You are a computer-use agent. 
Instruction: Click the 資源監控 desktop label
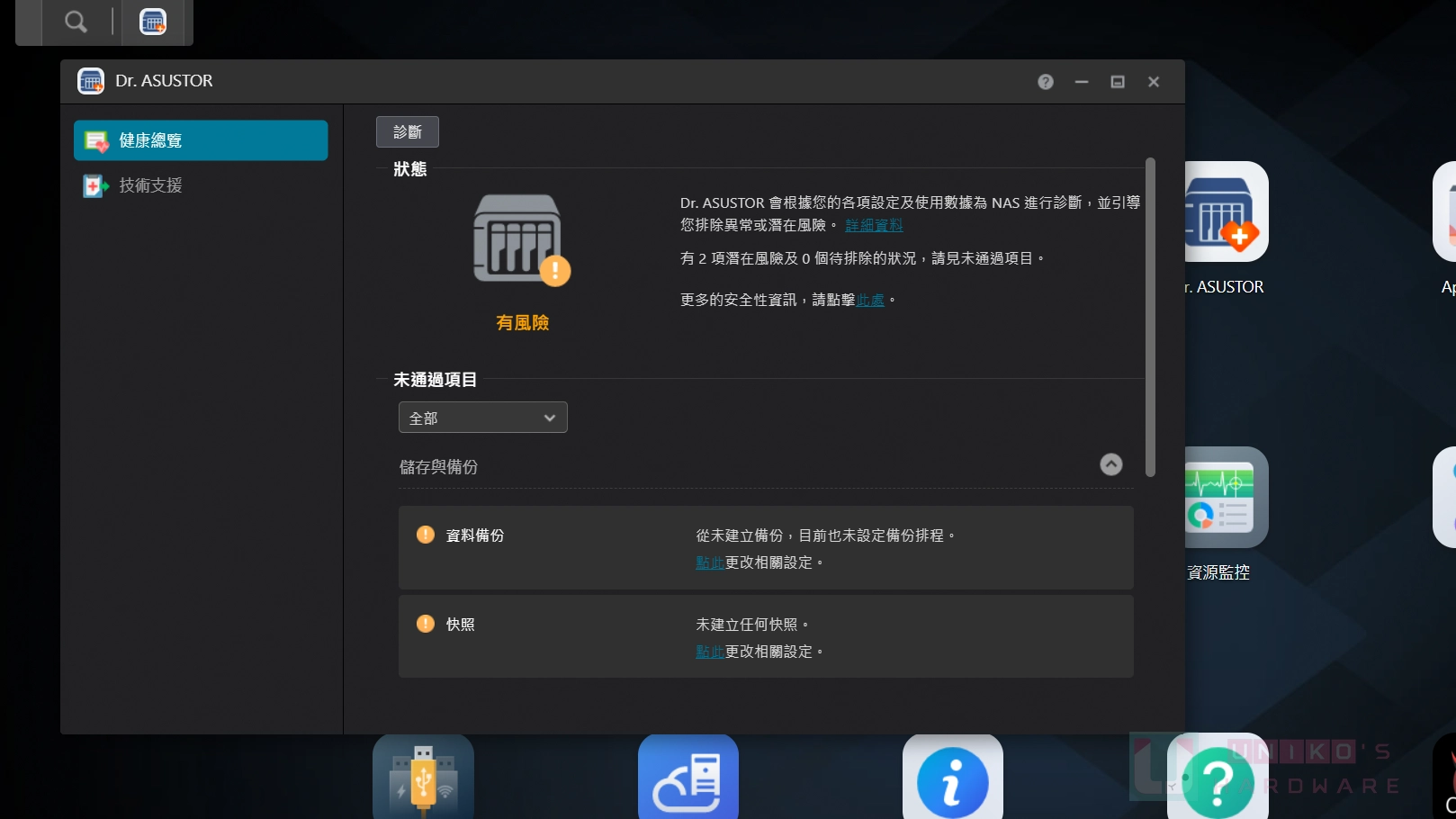point(1218,572)
